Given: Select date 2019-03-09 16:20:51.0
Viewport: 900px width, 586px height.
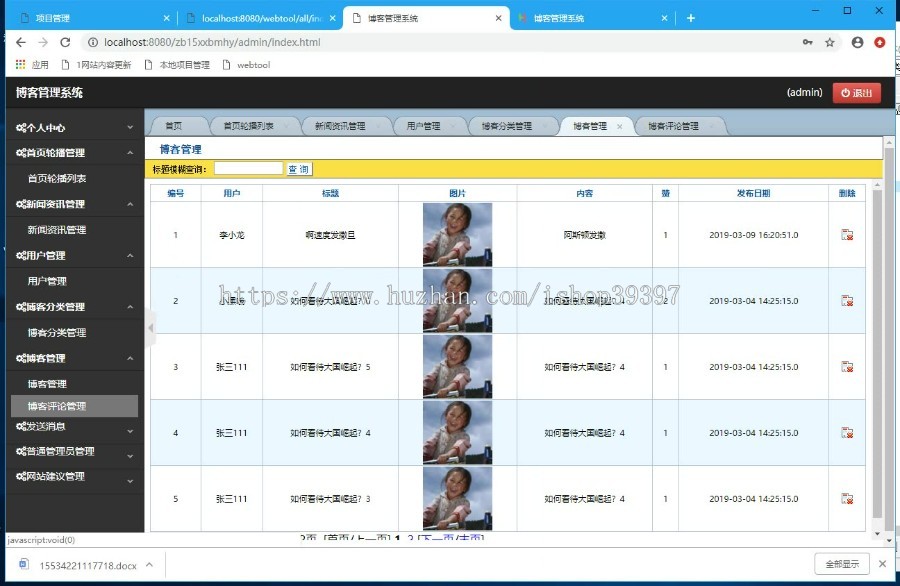Looking at the screenshot, I should pyautogui.click(x=754, y=235).
